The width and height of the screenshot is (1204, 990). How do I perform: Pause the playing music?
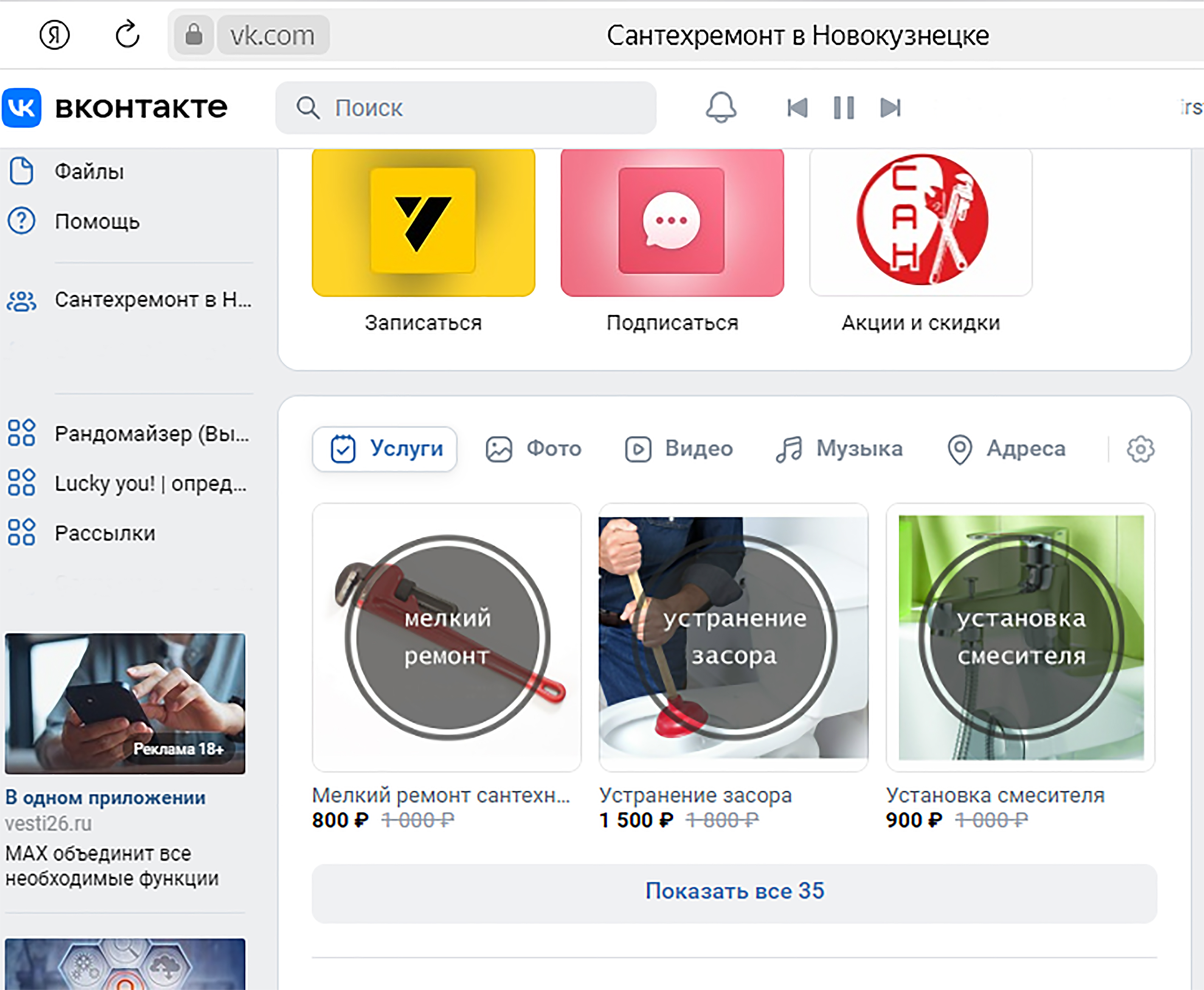click(844, 107)
